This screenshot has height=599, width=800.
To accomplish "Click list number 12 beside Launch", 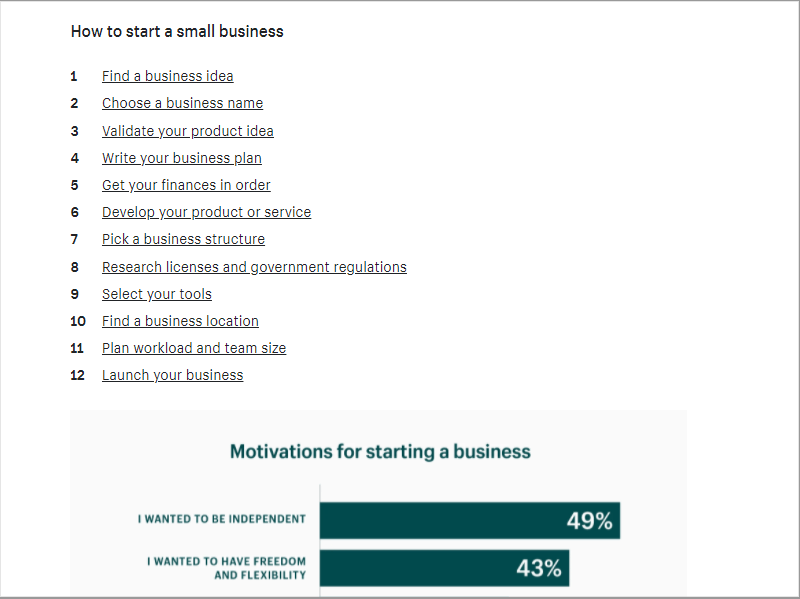I will [x=78, y=376].
